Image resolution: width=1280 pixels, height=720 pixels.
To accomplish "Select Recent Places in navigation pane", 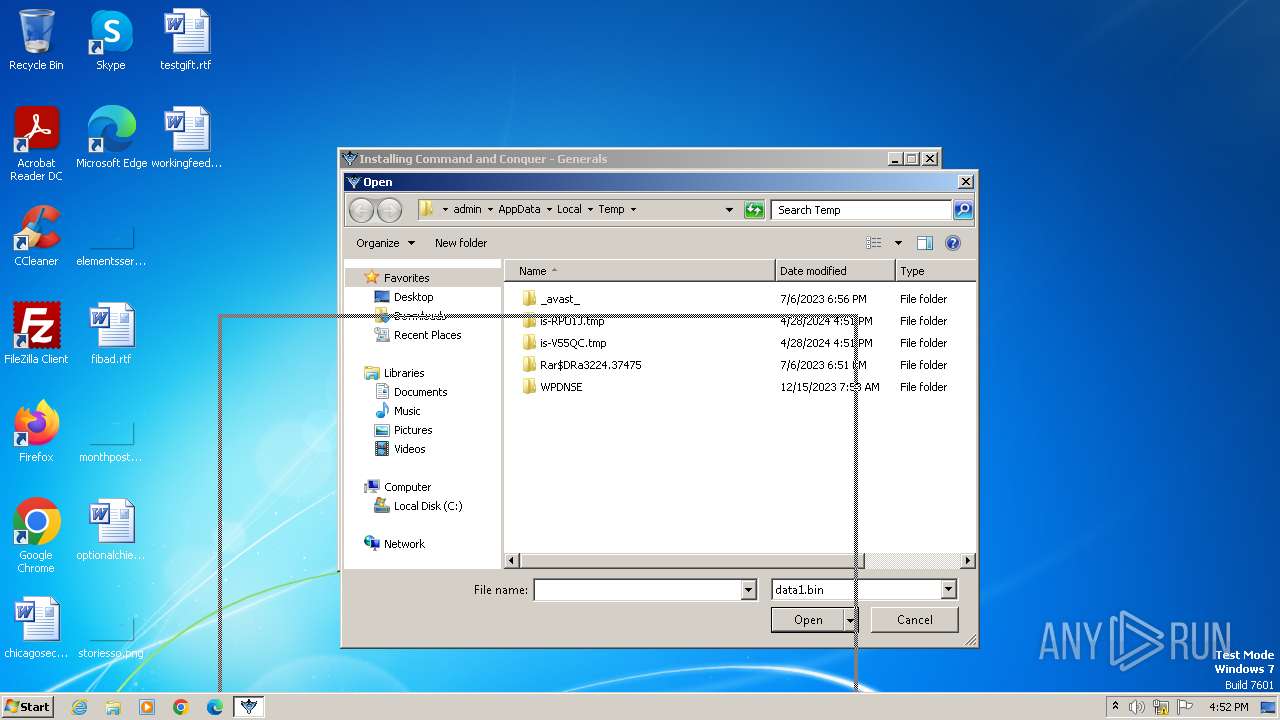I will coord(427,335).
